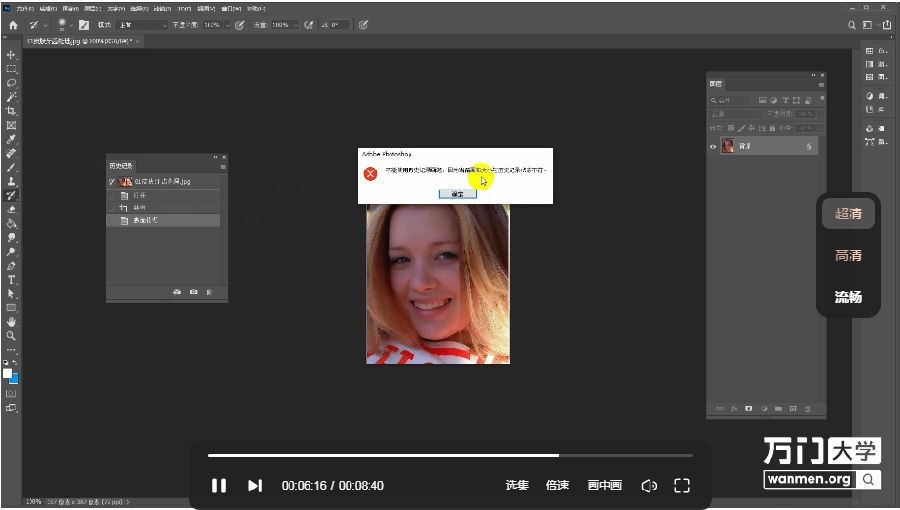Select the Rectangular Marquee tool
Image resolution: width=900 pixels, height=510 pixels.
coord(11,69)
